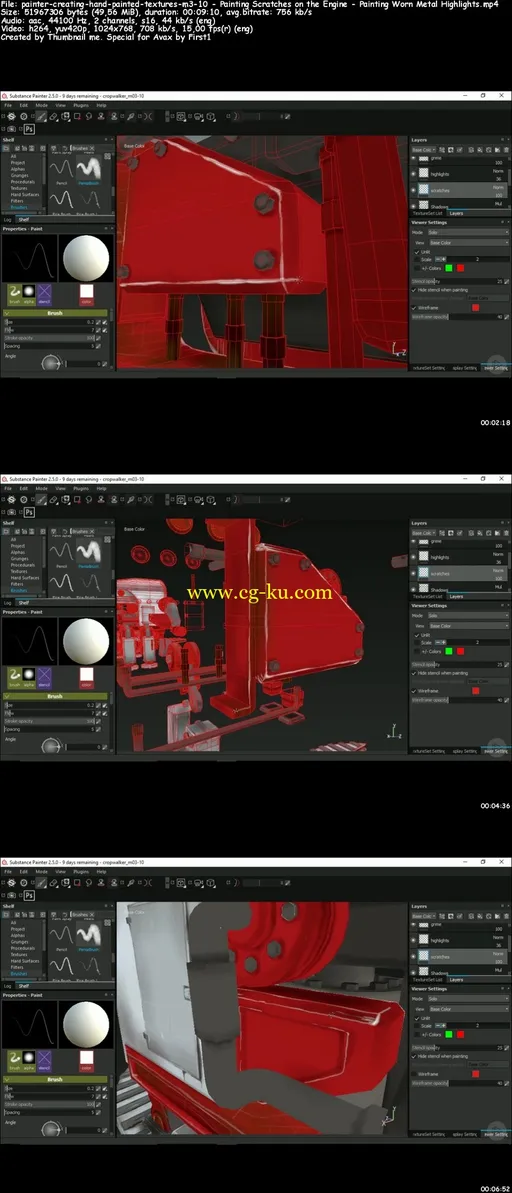
Task: Select the Smudge tool in 00:02:18 frame
Action: pos(89,116)
